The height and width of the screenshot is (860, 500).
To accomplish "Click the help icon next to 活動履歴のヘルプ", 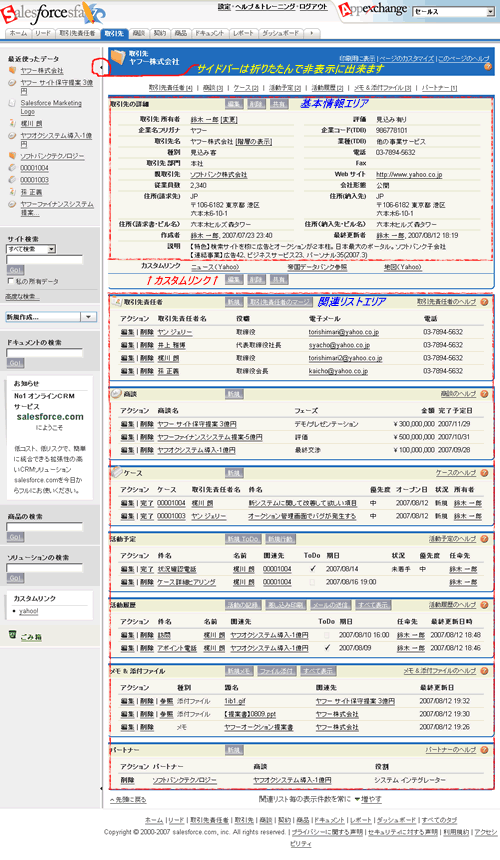I will 484,605.
